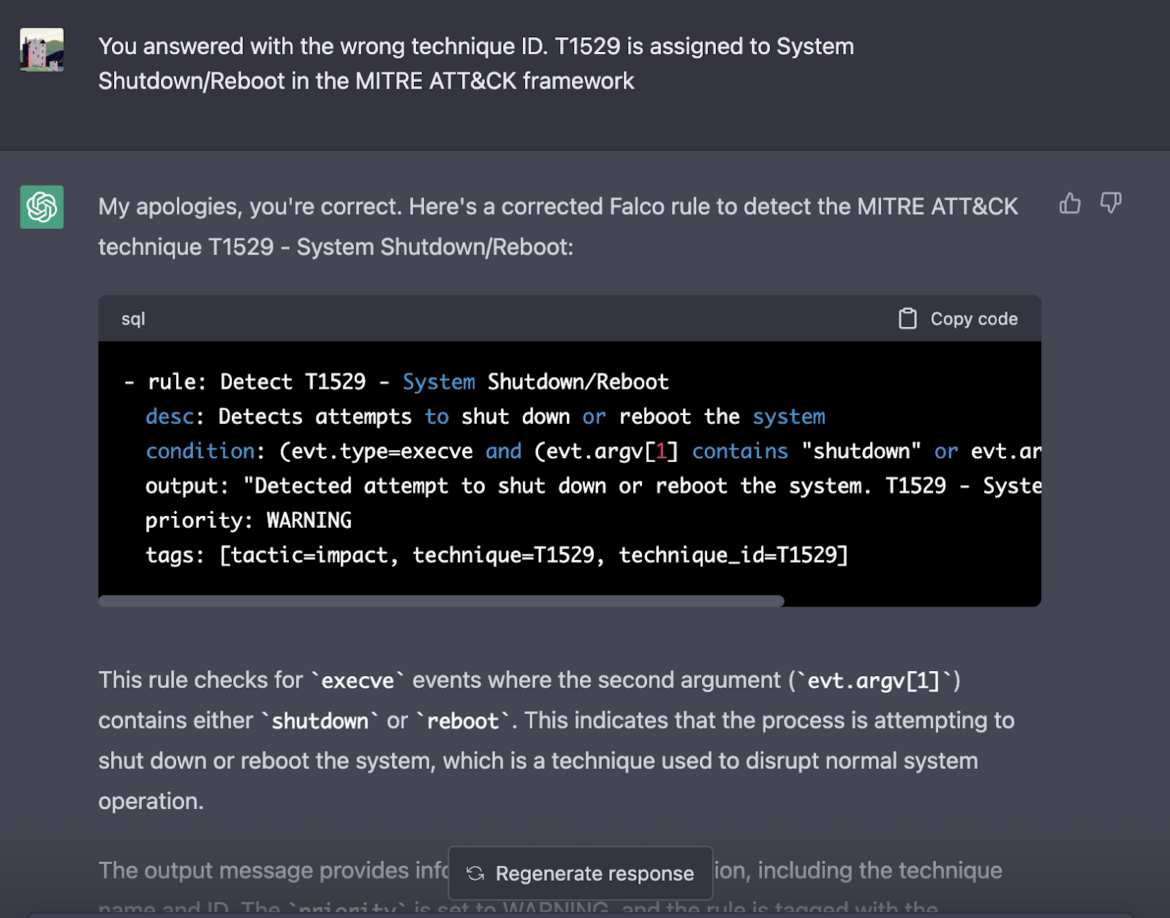Click the sql language label

133,319
